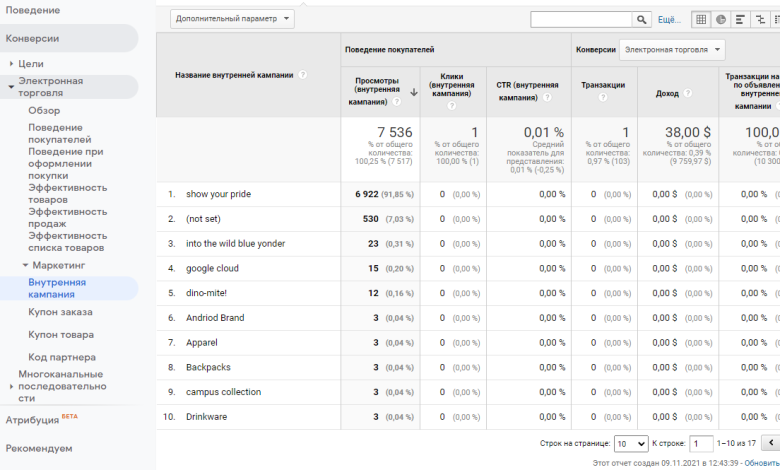Select the performance bar view icon
780x470 pixels.
point(740,19)
